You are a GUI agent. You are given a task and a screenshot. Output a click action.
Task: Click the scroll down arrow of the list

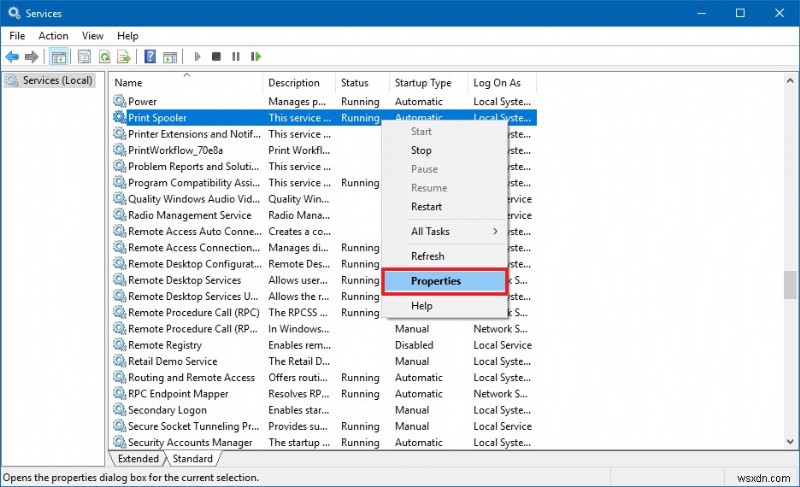[x=790, y=442]
